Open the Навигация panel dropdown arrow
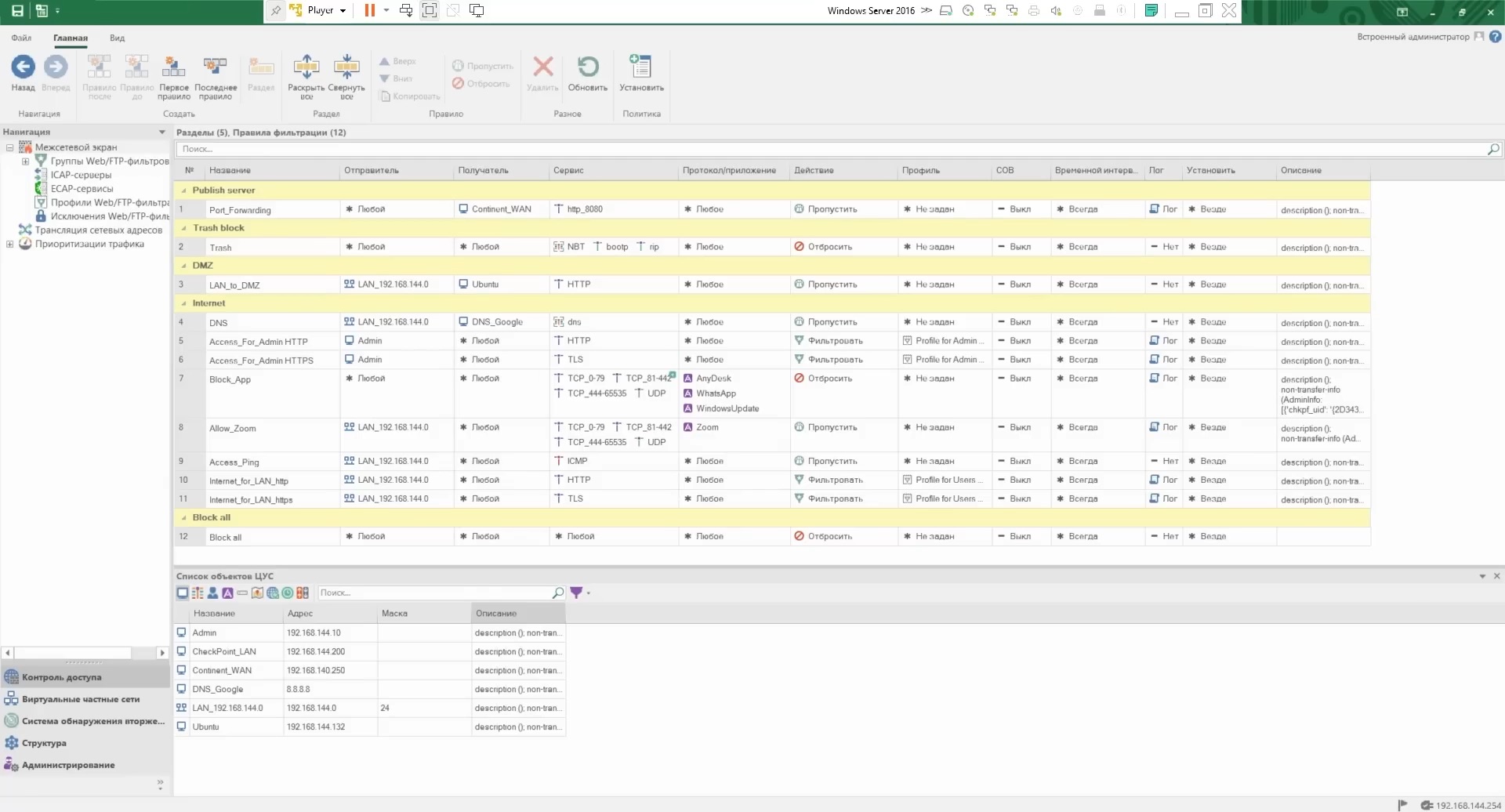This screenshot has height=812, width=1505. [162, 132]
